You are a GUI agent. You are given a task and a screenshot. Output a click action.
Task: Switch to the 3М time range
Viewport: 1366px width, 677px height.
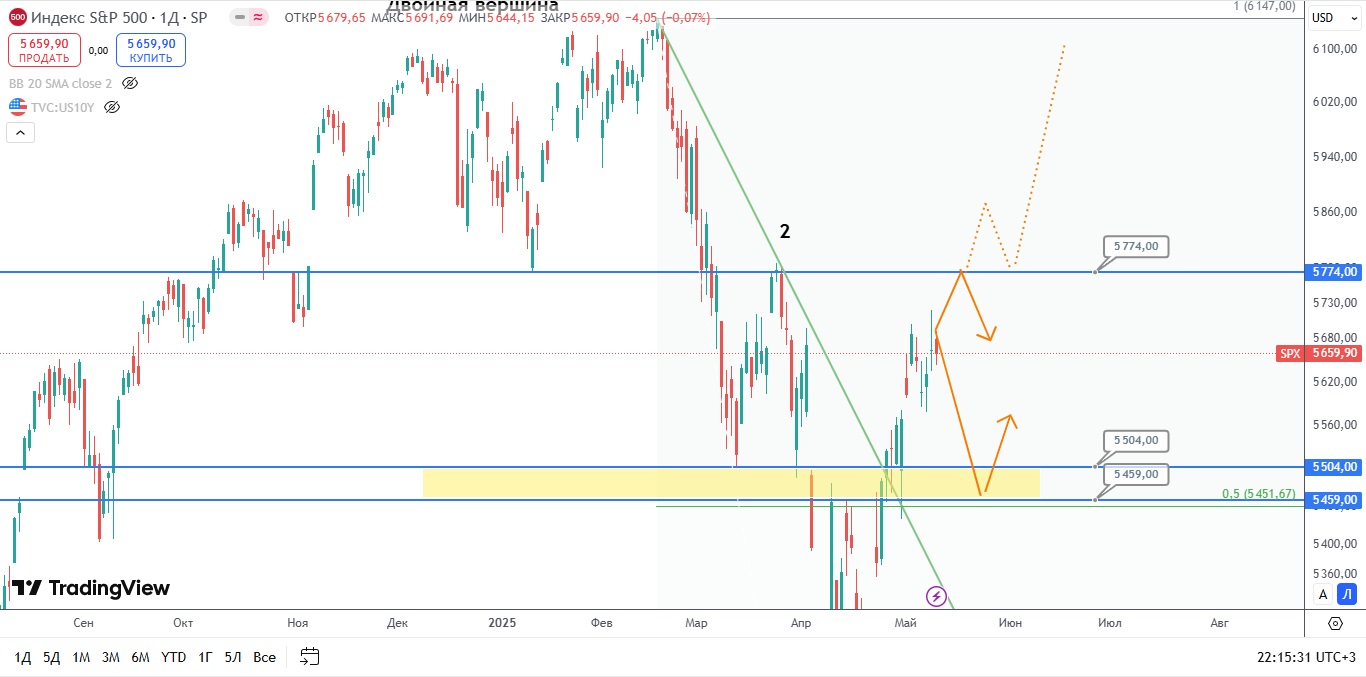[x=110, y=657]
